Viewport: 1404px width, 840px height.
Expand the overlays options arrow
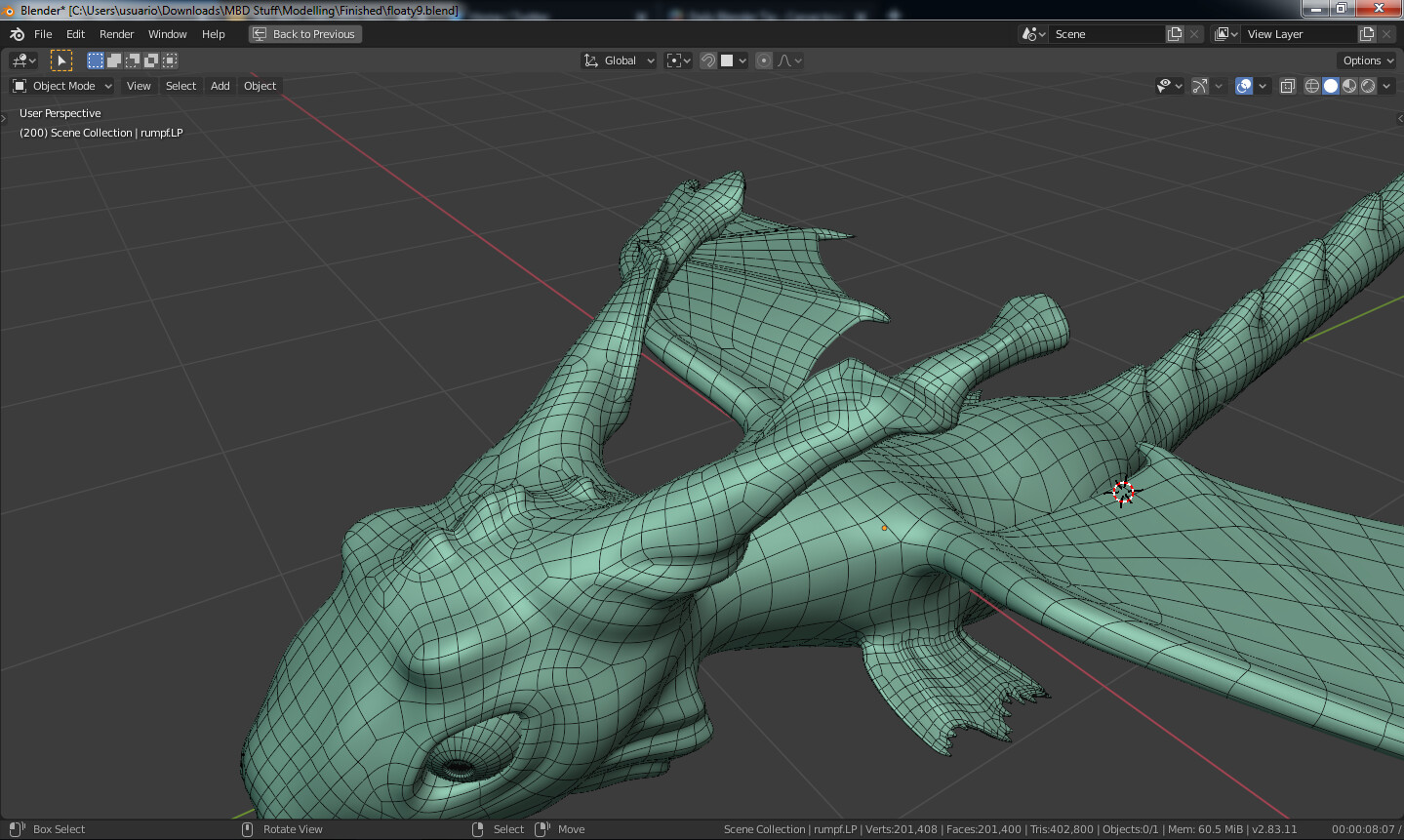(1263, 86)
